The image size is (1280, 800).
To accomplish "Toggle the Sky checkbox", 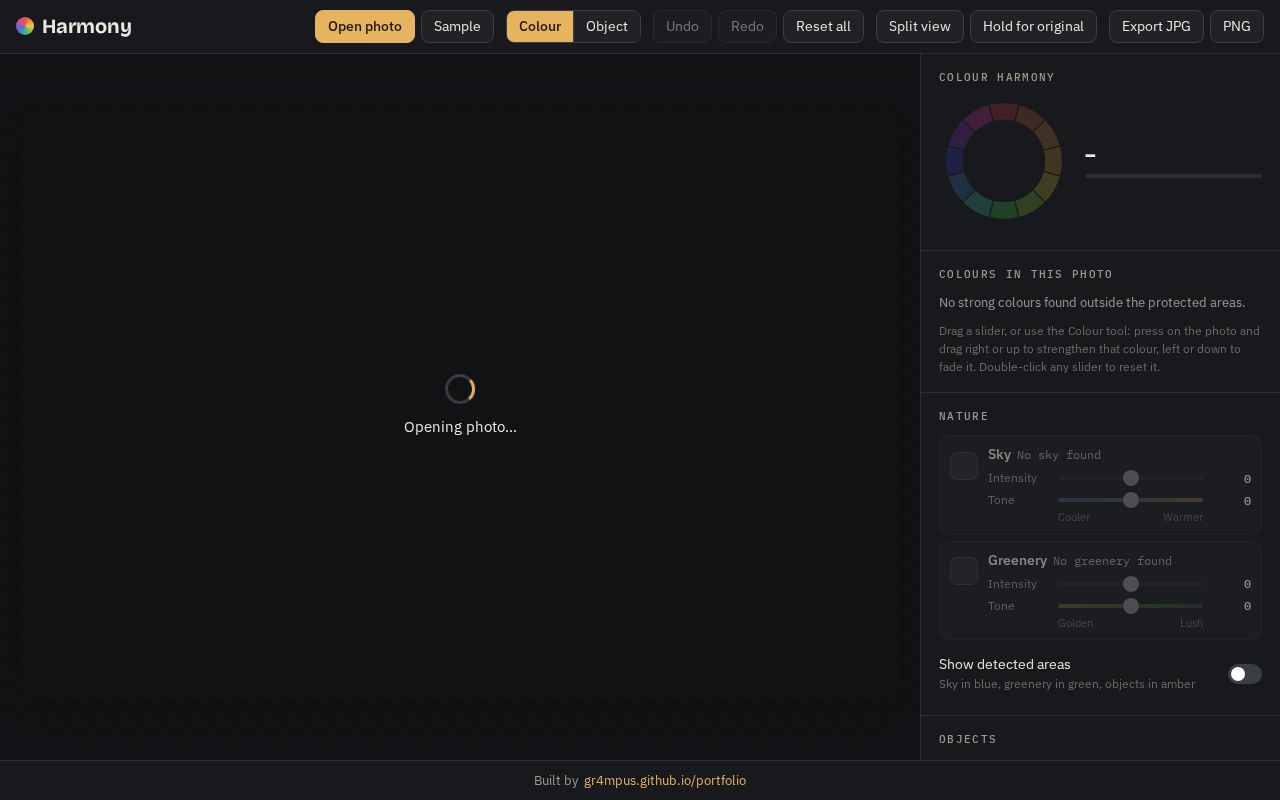I will (964, 466).
